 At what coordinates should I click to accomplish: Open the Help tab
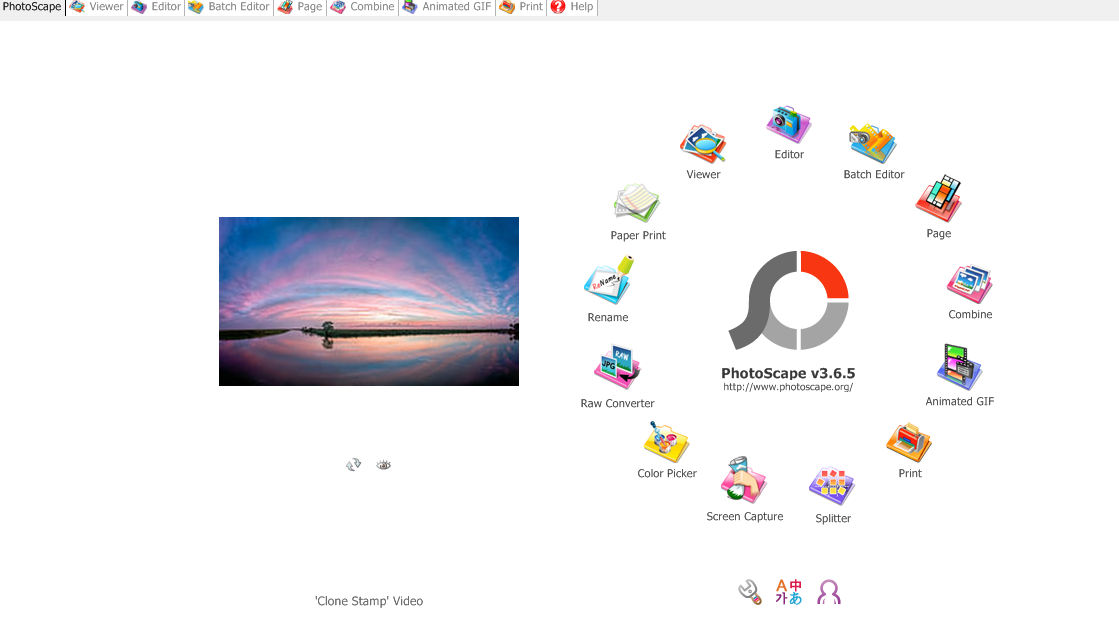click(x=572, y=7)
